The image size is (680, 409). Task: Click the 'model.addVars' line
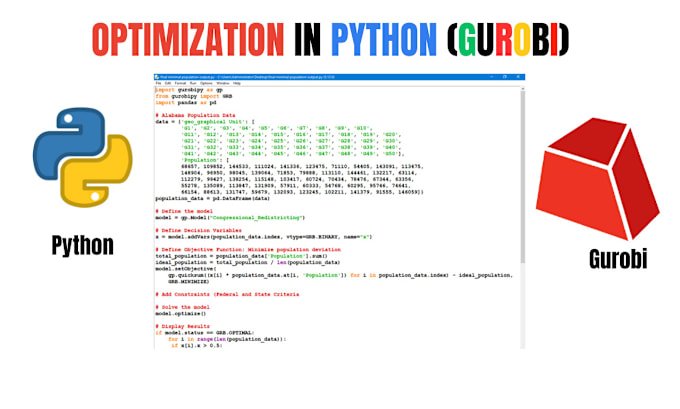point(264,237)
